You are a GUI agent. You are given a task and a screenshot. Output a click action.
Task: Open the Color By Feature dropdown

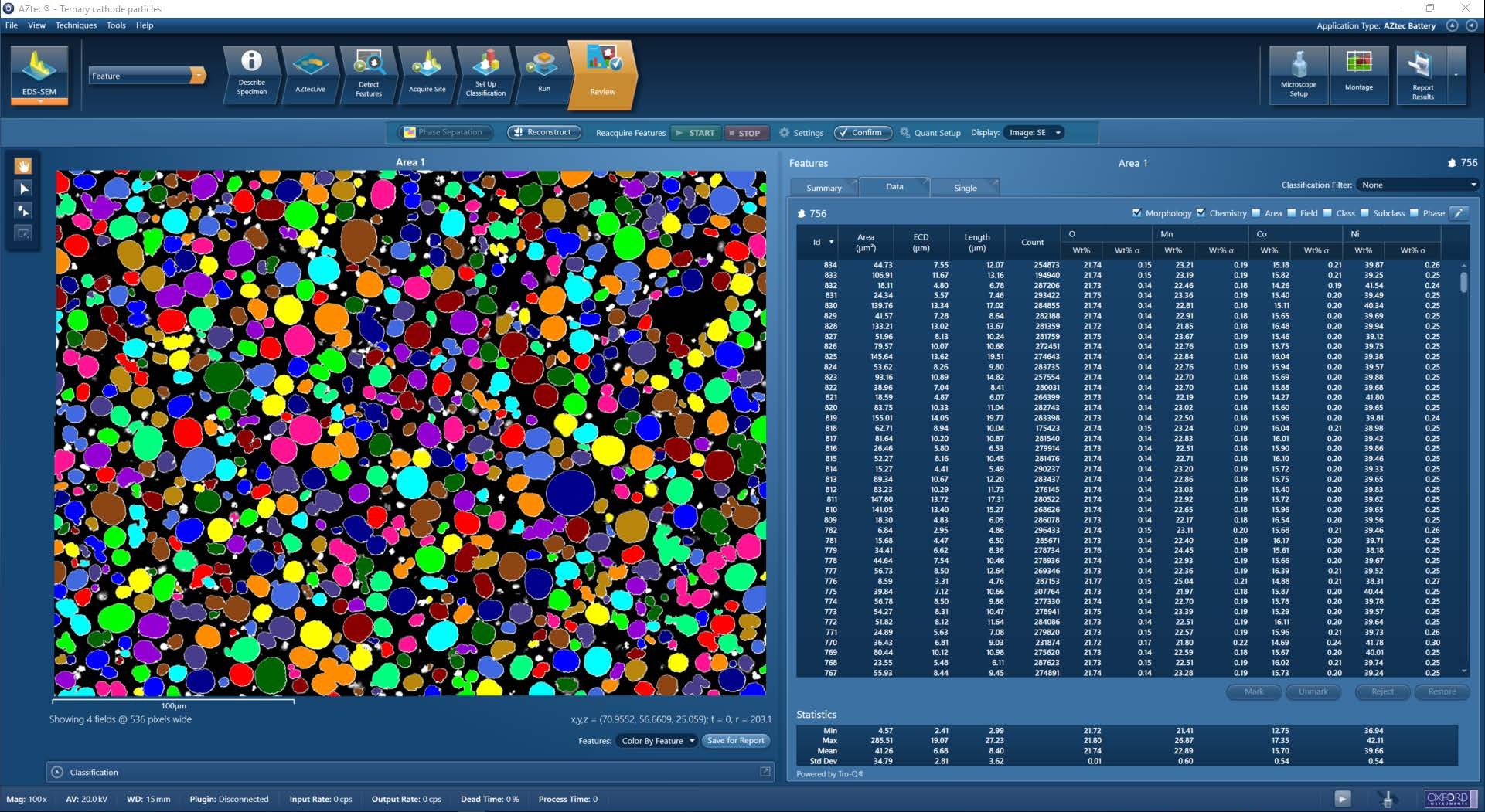pos(657,741)
